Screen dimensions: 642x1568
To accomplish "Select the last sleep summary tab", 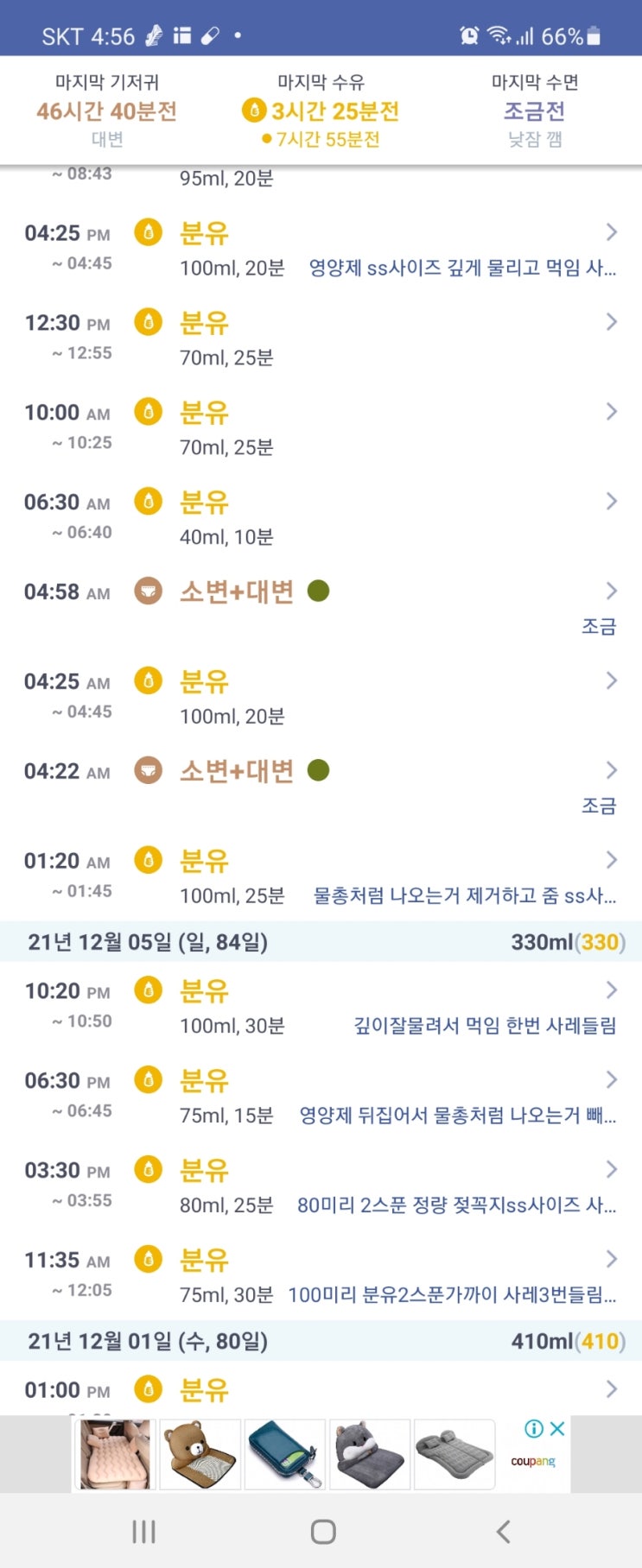I will click(534, 111).
